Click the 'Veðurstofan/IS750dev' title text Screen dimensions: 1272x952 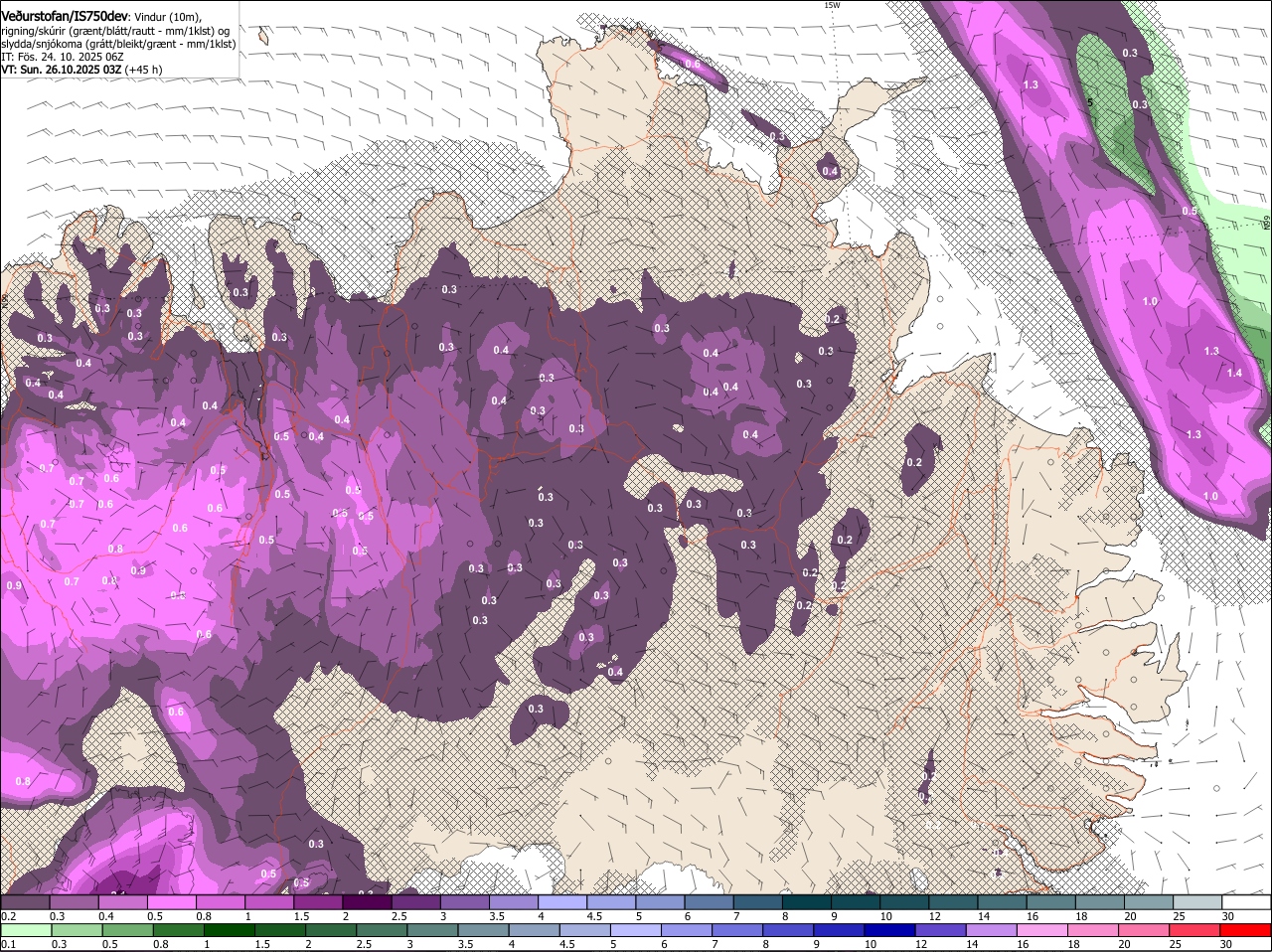click(x=65, y=17)
